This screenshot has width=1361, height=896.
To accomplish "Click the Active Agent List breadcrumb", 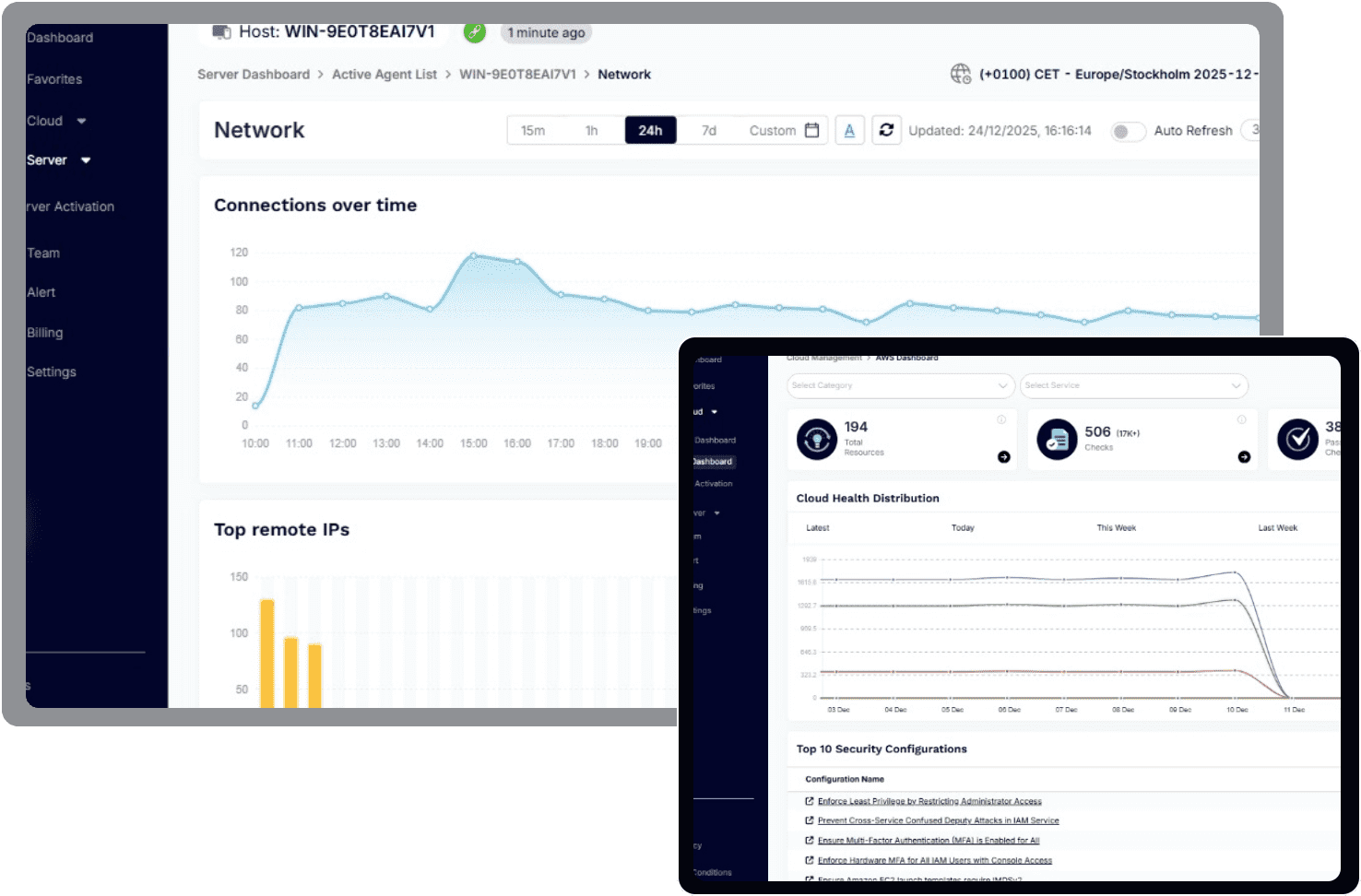I will pyautogui.click(x=384, y=74).
